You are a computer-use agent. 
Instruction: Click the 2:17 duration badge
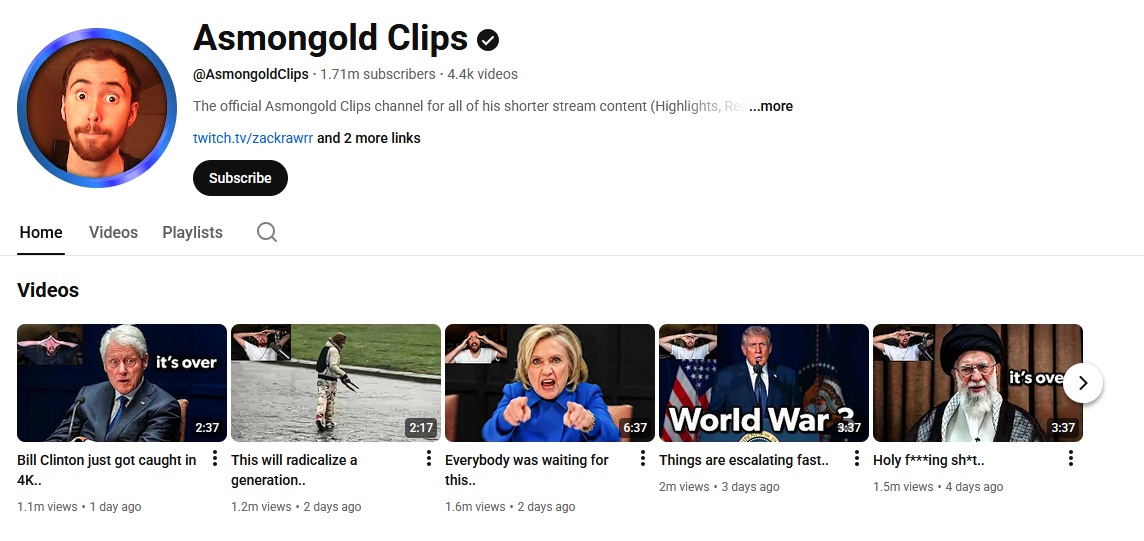[421, 428]
